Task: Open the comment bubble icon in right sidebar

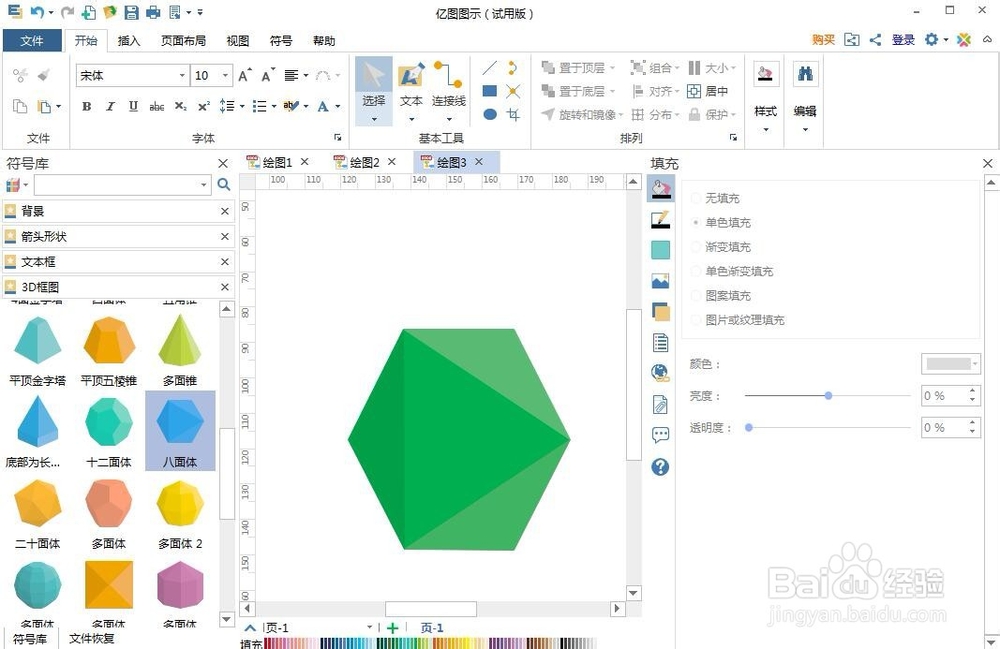Action: coord(660,434)
